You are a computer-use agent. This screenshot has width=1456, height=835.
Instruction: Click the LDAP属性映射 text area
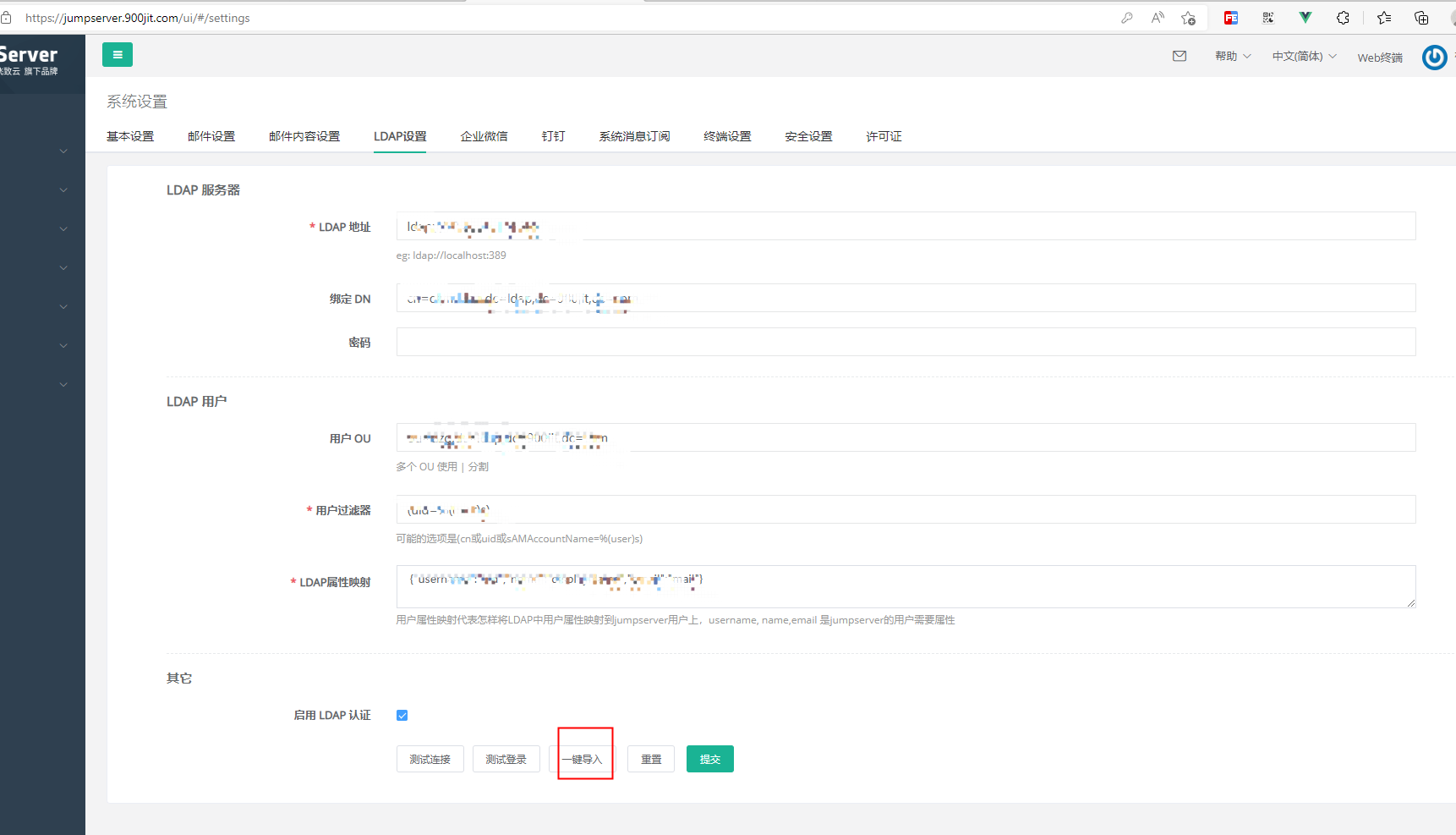[906, 586]
